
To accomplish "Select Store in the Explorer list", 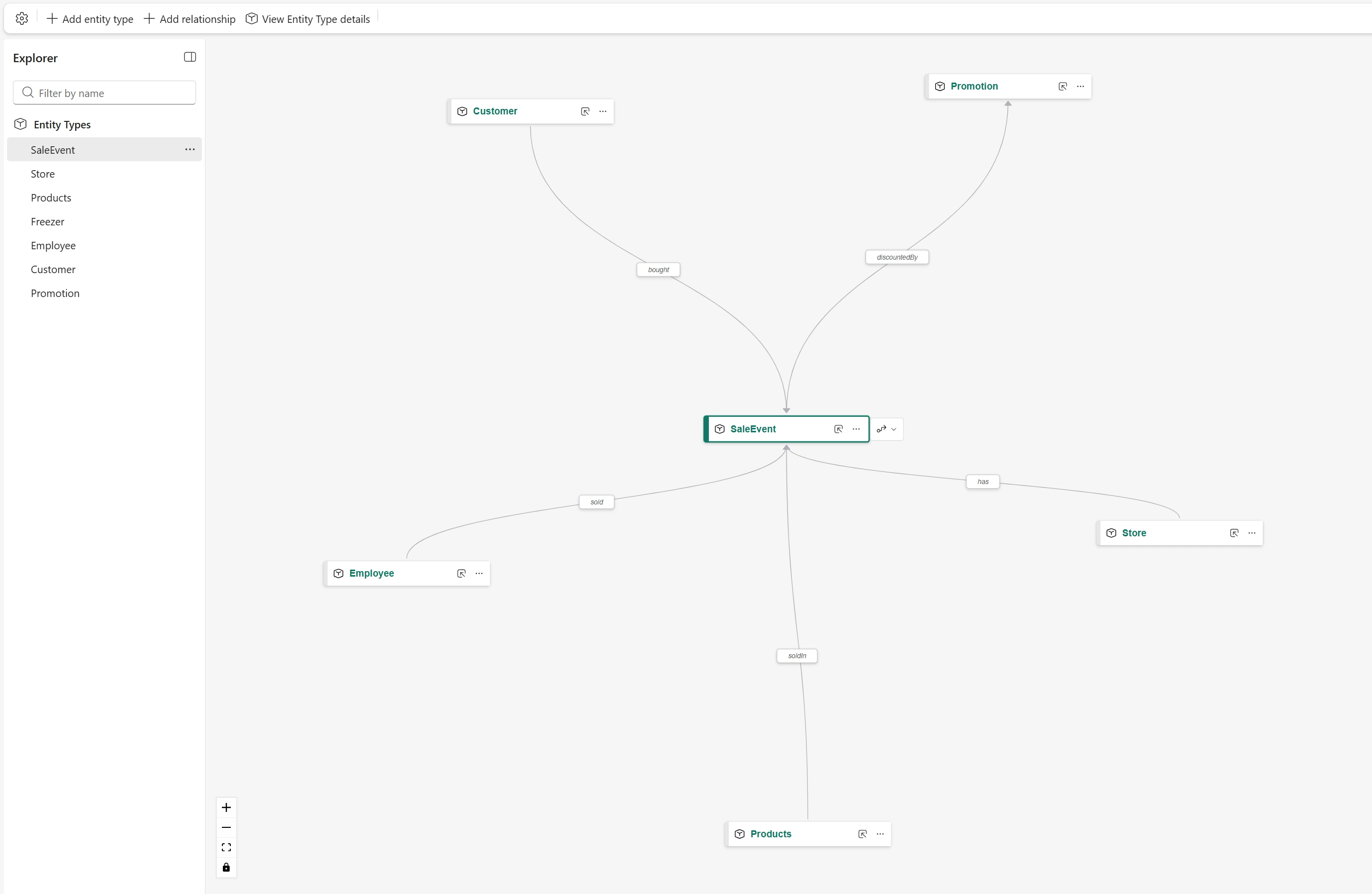I will [x=104, y=174].
